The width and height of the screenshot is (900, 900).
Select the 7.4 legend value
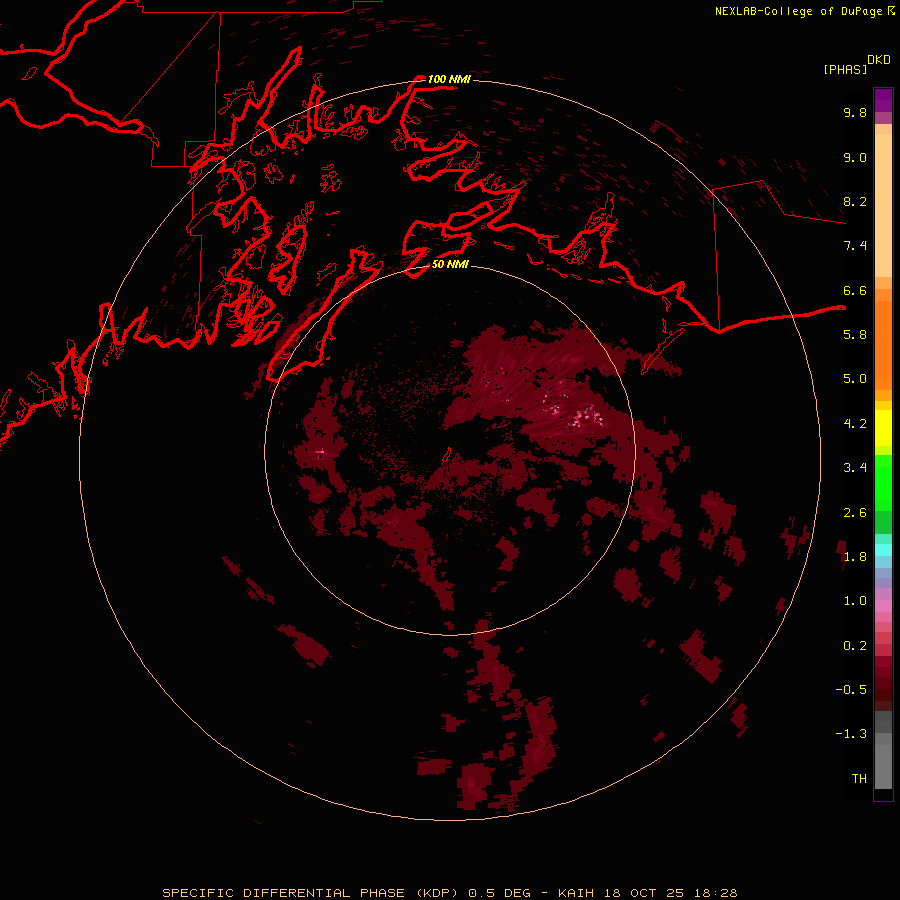(855, 246)
